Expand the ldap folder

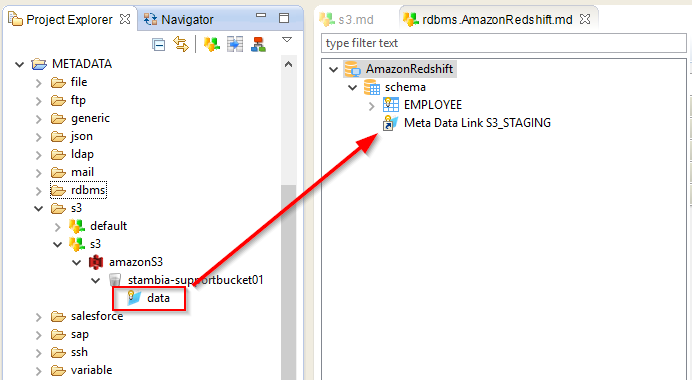click(39, 155)
